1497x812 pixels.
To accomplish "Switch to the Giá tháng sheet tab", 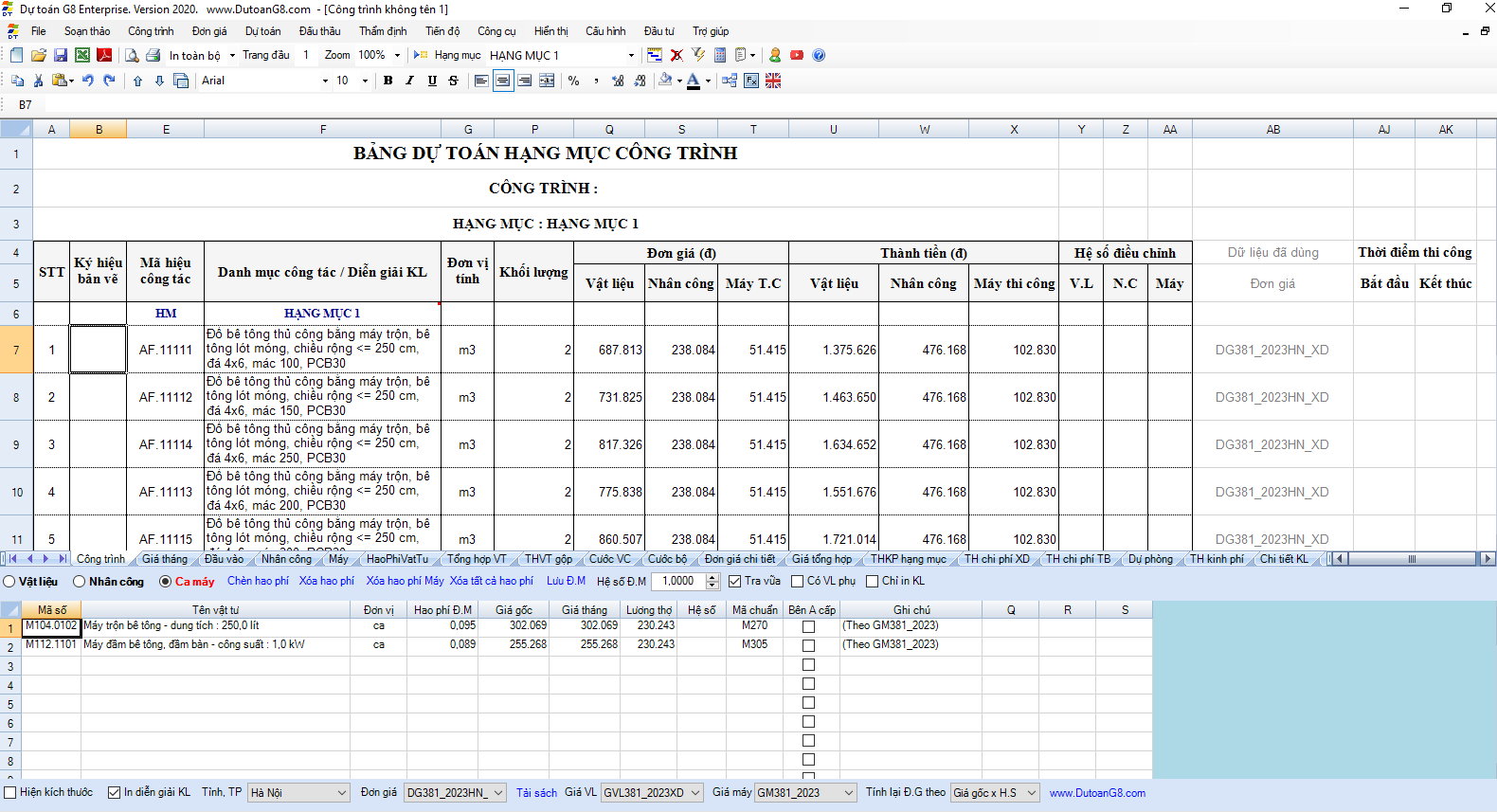I will pyautogui.click(x=165, y=559).
